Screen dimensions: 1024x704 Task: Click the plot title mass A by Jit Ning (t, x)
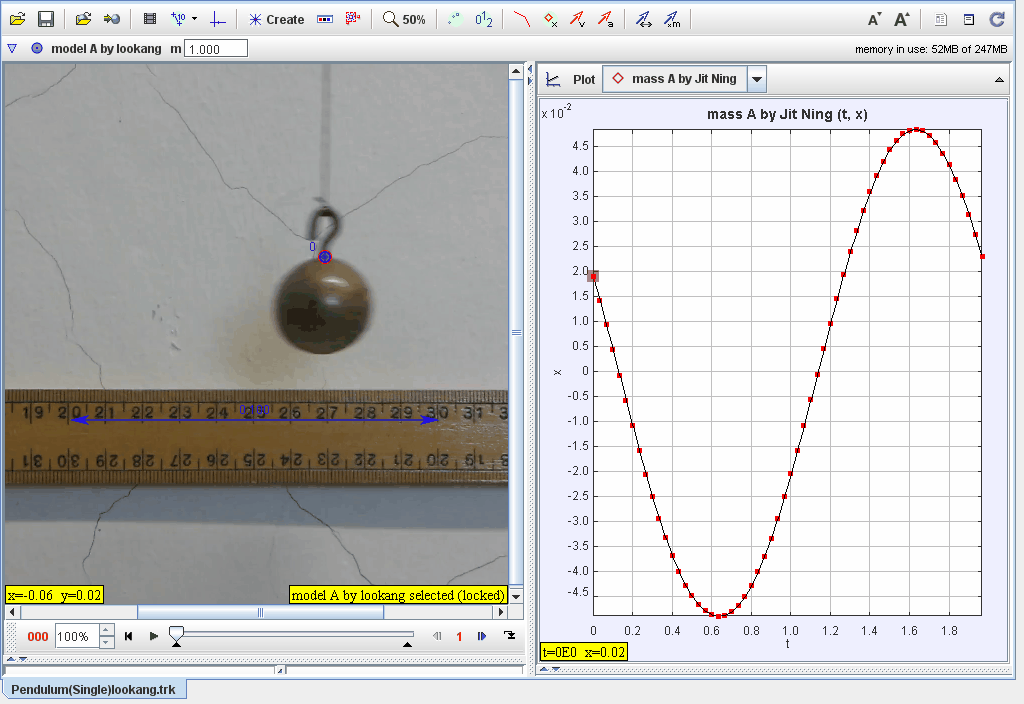[787, 114]
